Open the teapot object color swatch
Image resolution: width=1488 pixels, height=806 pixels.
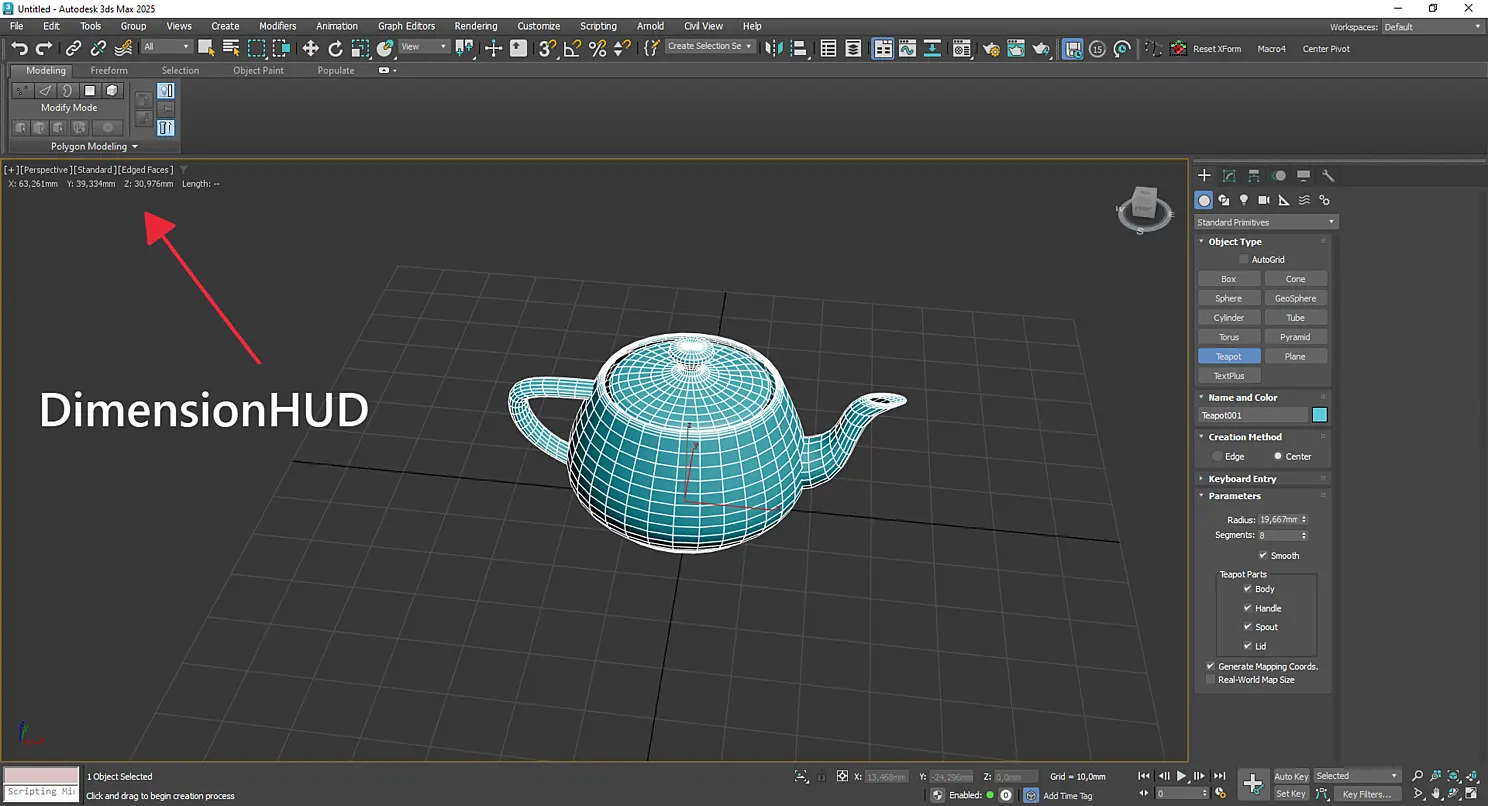tap(1320, 415)
